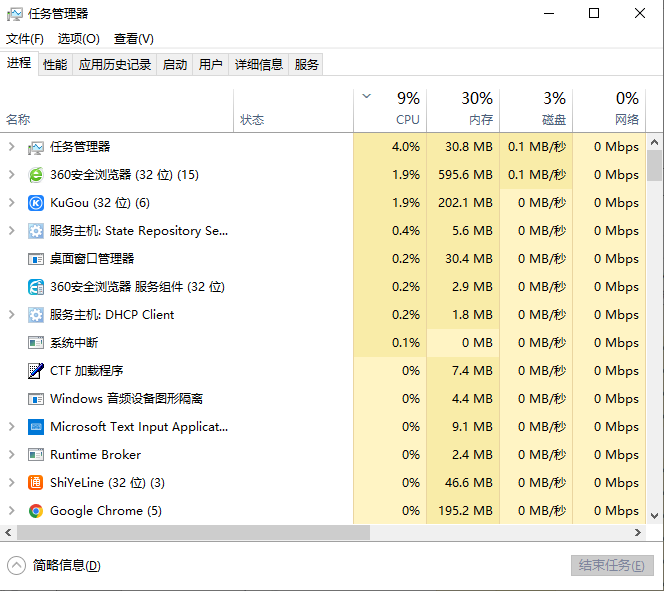Open the 查看(V) menu

(134, 39)
